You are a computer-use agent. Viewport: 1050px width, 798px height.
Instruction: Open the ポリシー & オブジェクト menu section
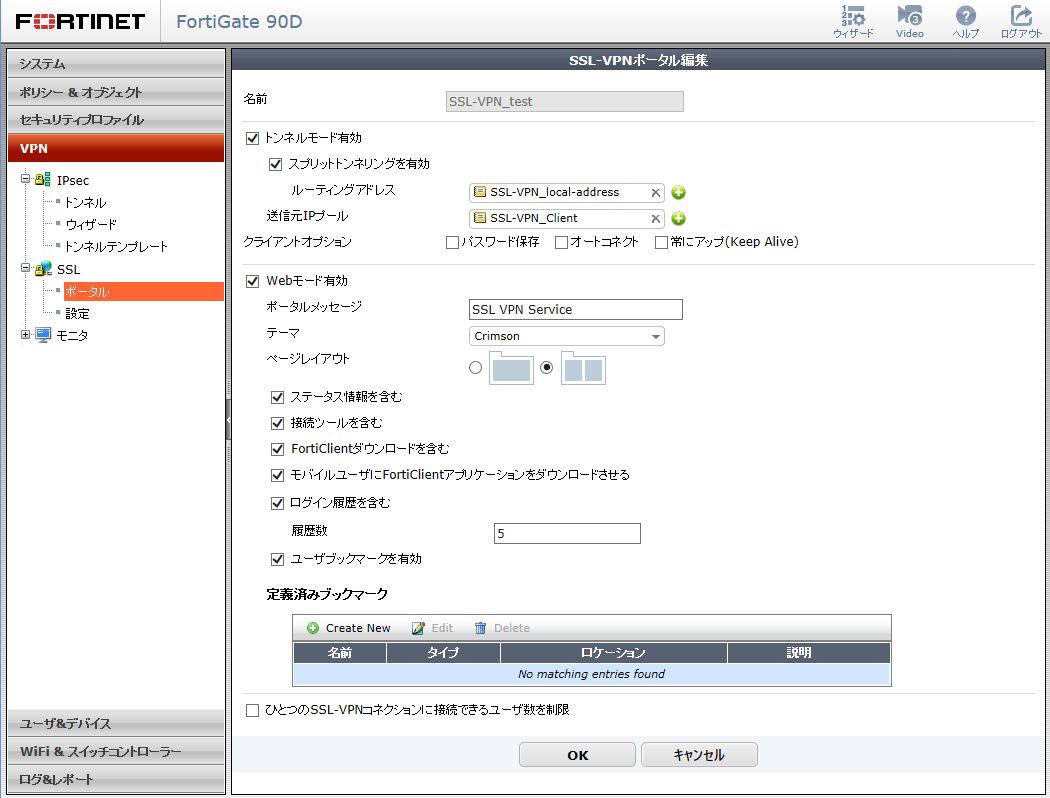point(116,92)
